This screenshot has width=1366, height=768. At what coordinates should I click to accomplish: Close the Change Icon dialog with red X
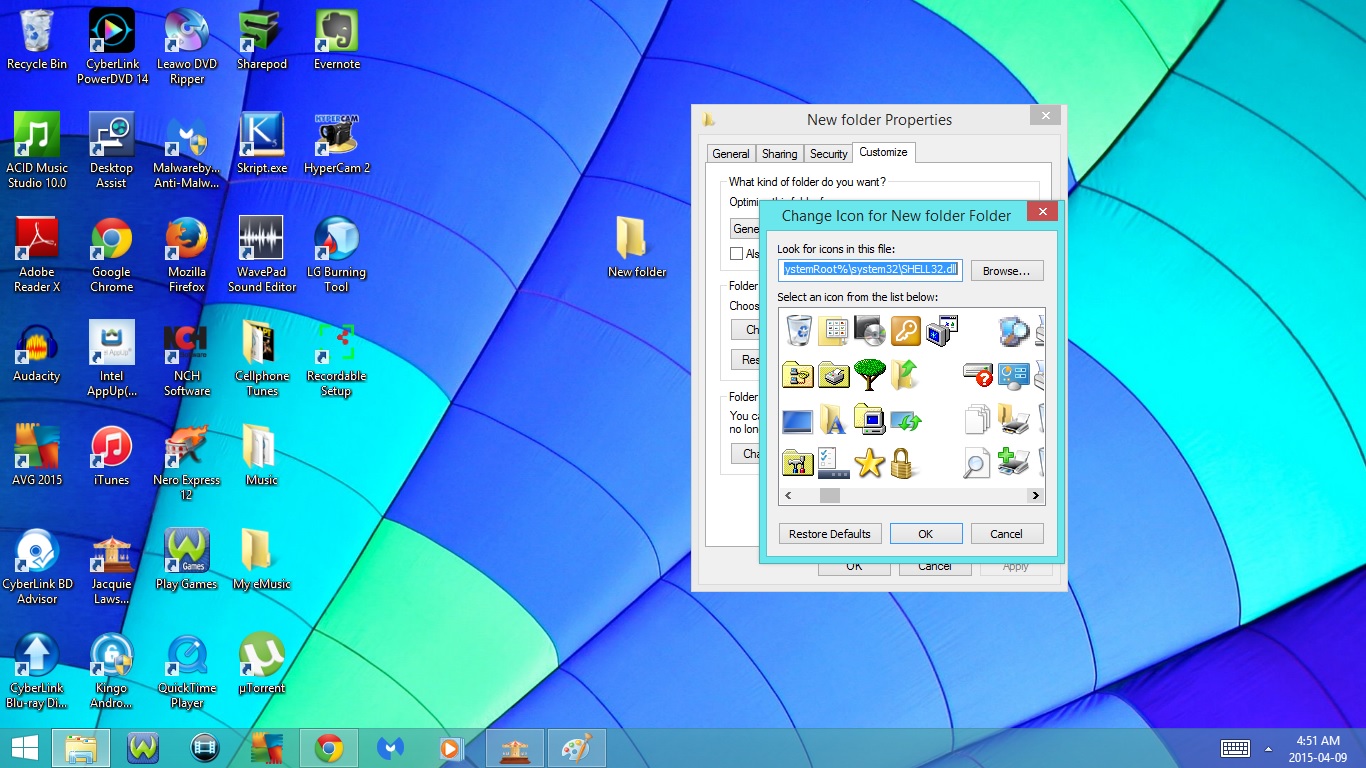pos(1043,212)
